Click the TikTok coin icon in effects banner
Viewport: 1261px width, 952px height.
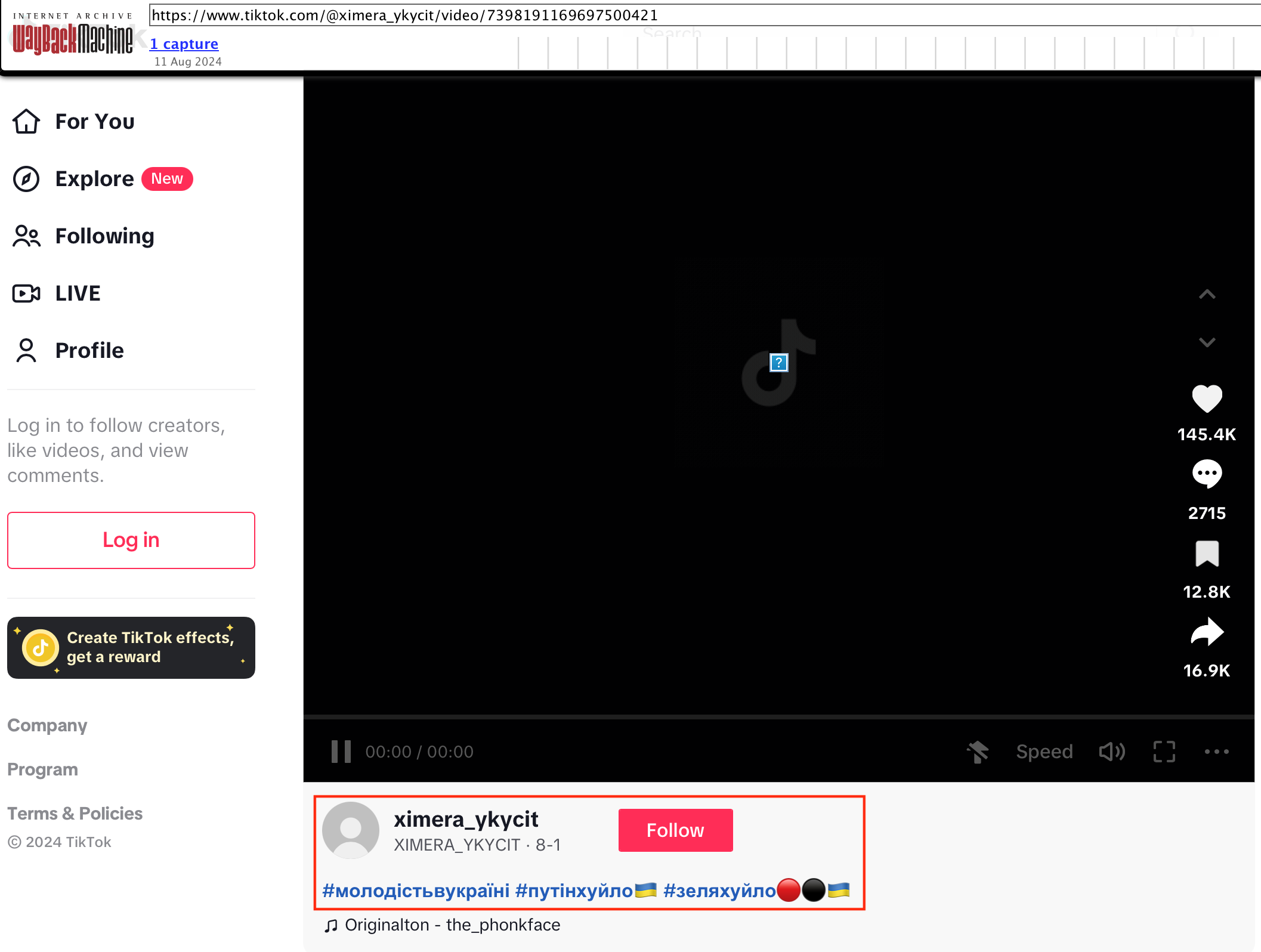(x=41, y=648)
